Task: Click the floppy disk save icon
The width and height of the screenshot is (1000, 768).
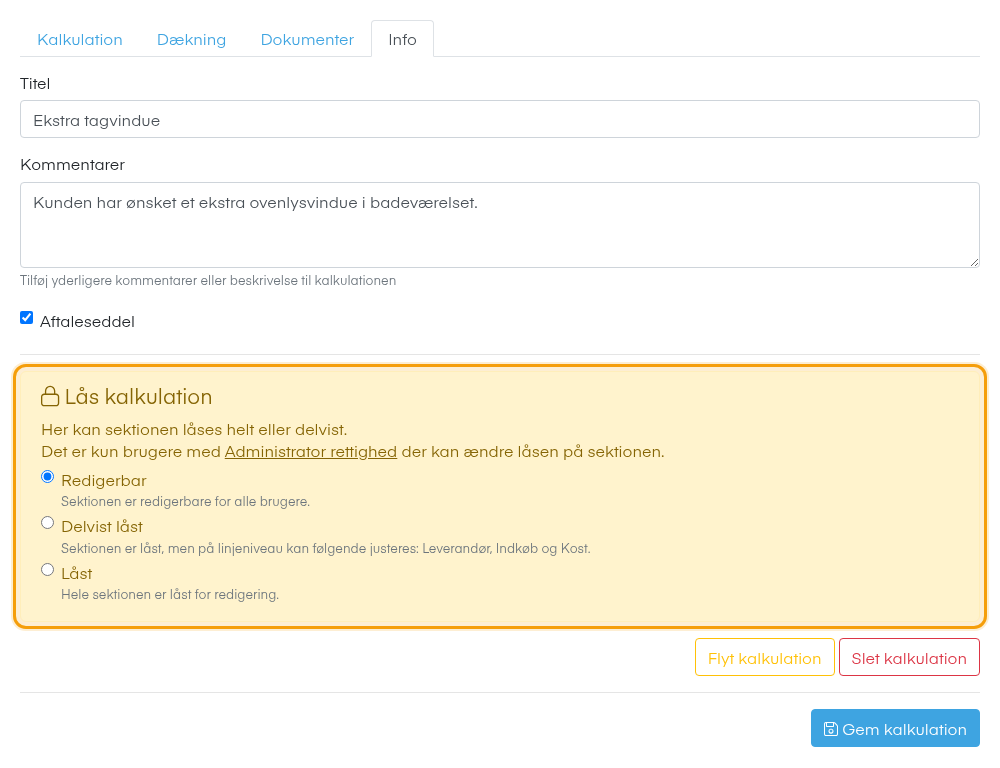Action: click(830, 729)
